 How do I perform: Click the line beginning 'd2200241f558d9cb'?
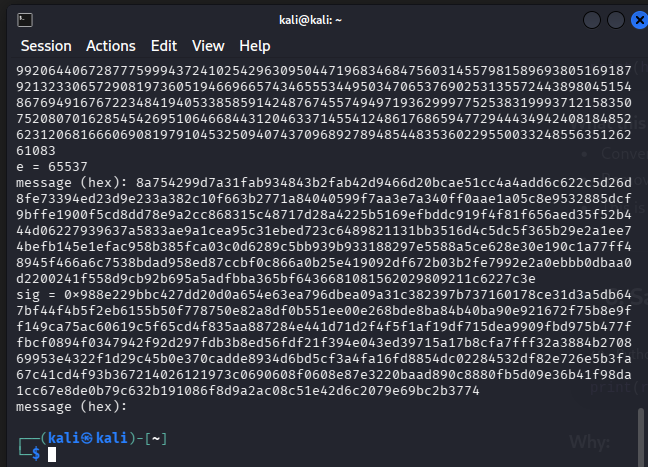pyautogui.click(x=276, y=279)
